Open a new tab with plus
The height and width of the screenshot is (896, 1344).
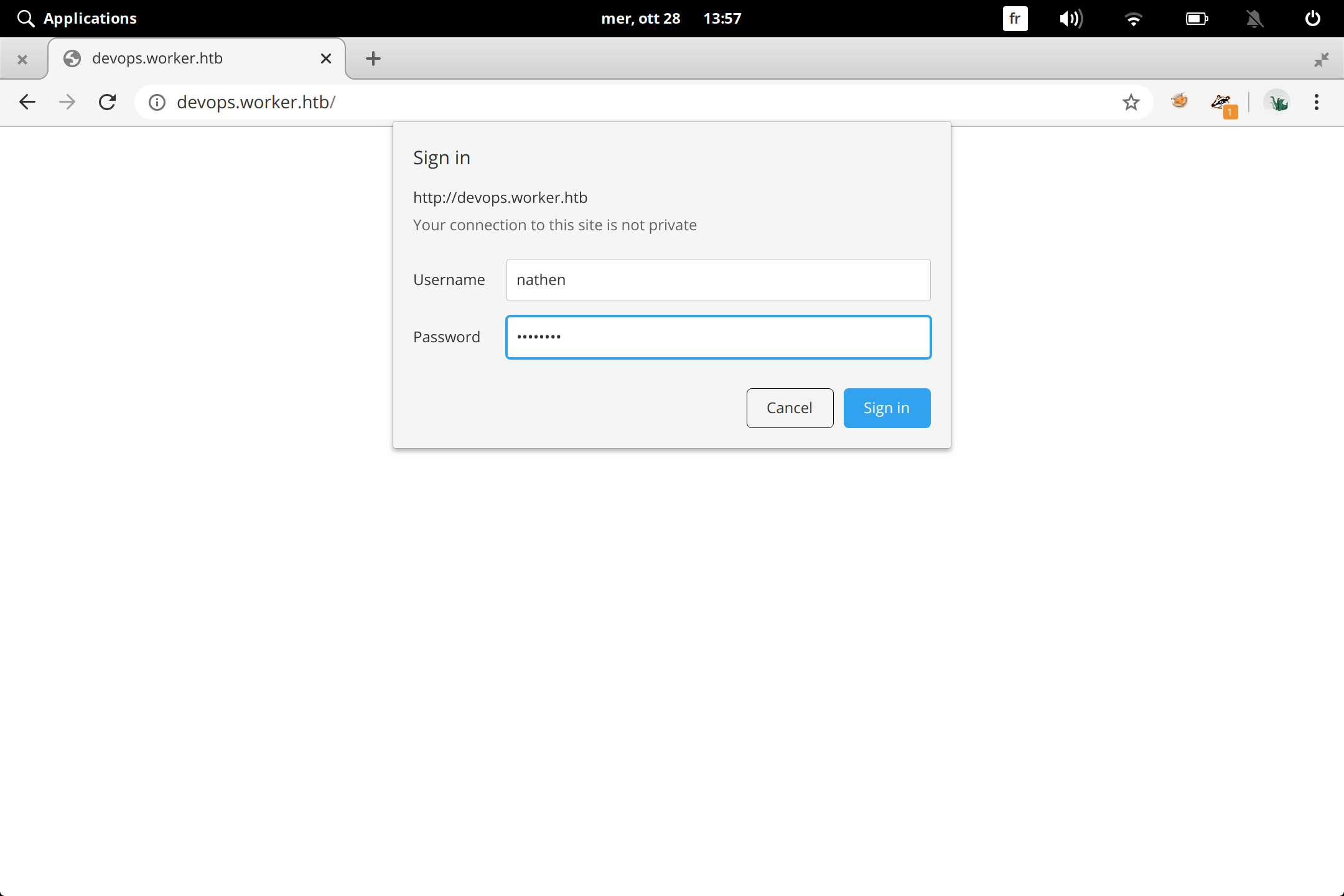click(373, 58)
